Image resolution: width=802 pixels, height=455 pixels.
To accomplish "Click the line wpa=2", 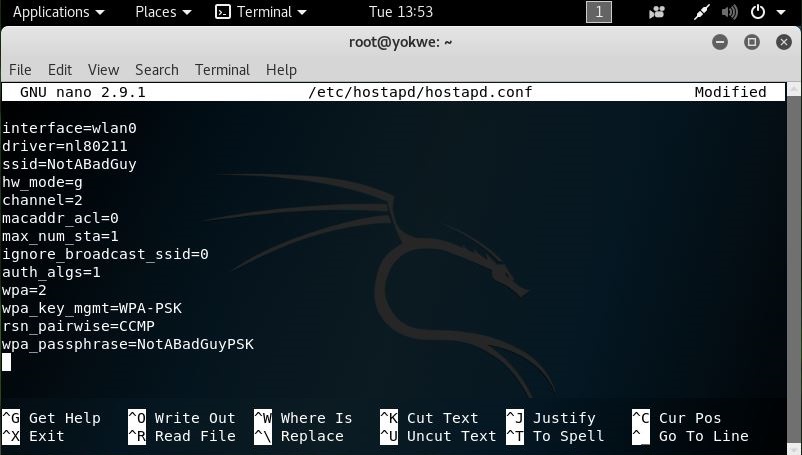I will click(x=24, y=290).
